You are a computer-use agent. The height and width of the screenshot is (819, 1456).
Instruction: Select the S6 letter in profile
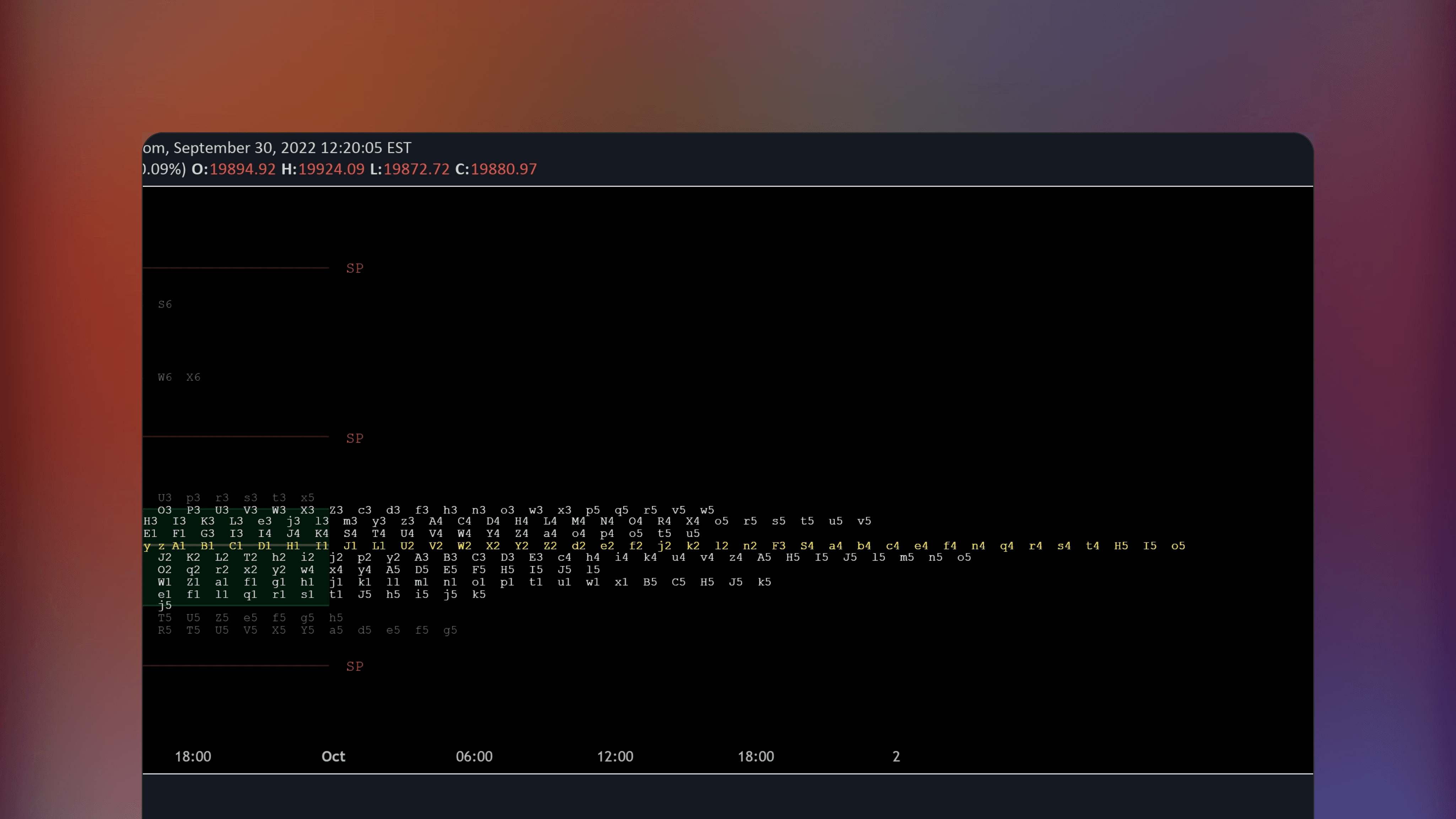[165, 304]
